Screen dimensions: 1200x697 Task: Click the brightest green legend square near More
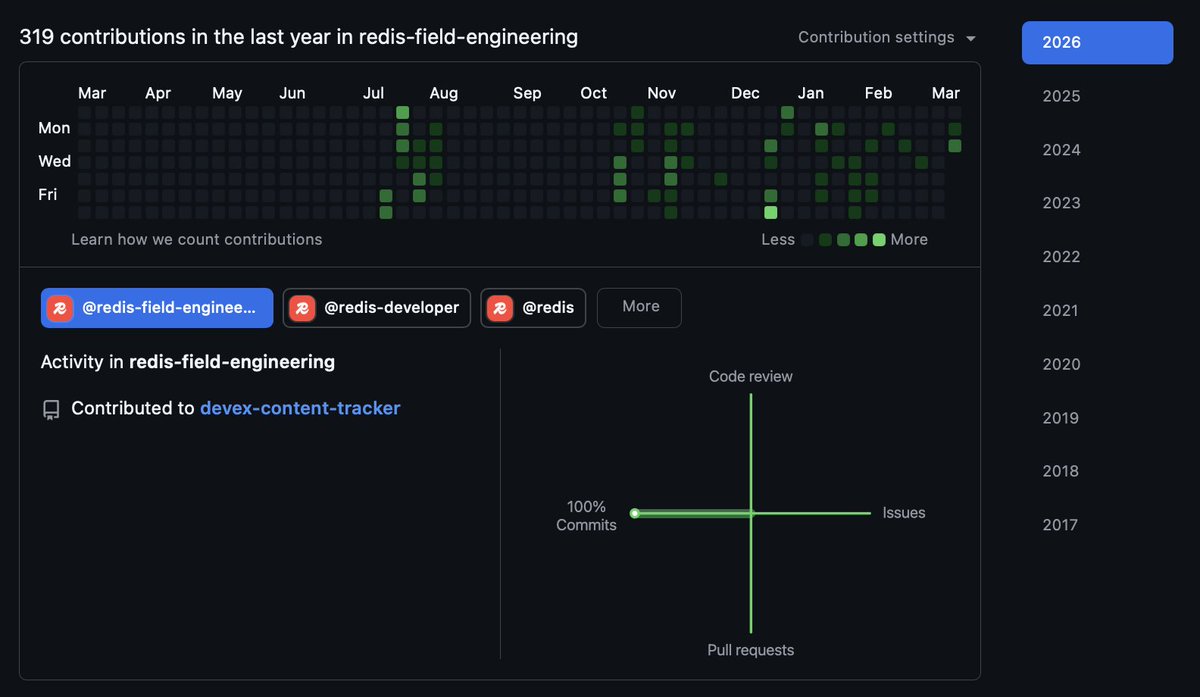point(879,240)
